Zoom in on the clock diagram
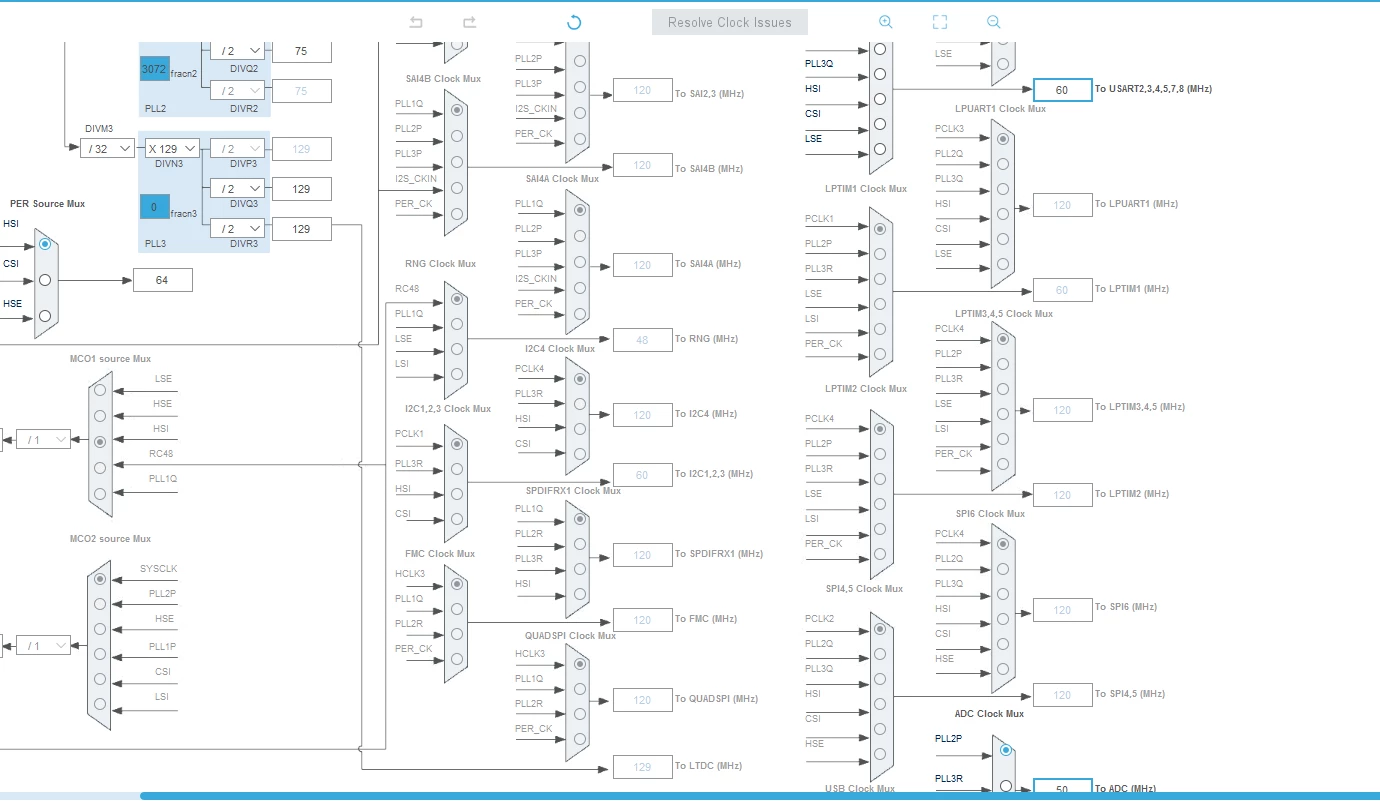 [x=885, y=22]
